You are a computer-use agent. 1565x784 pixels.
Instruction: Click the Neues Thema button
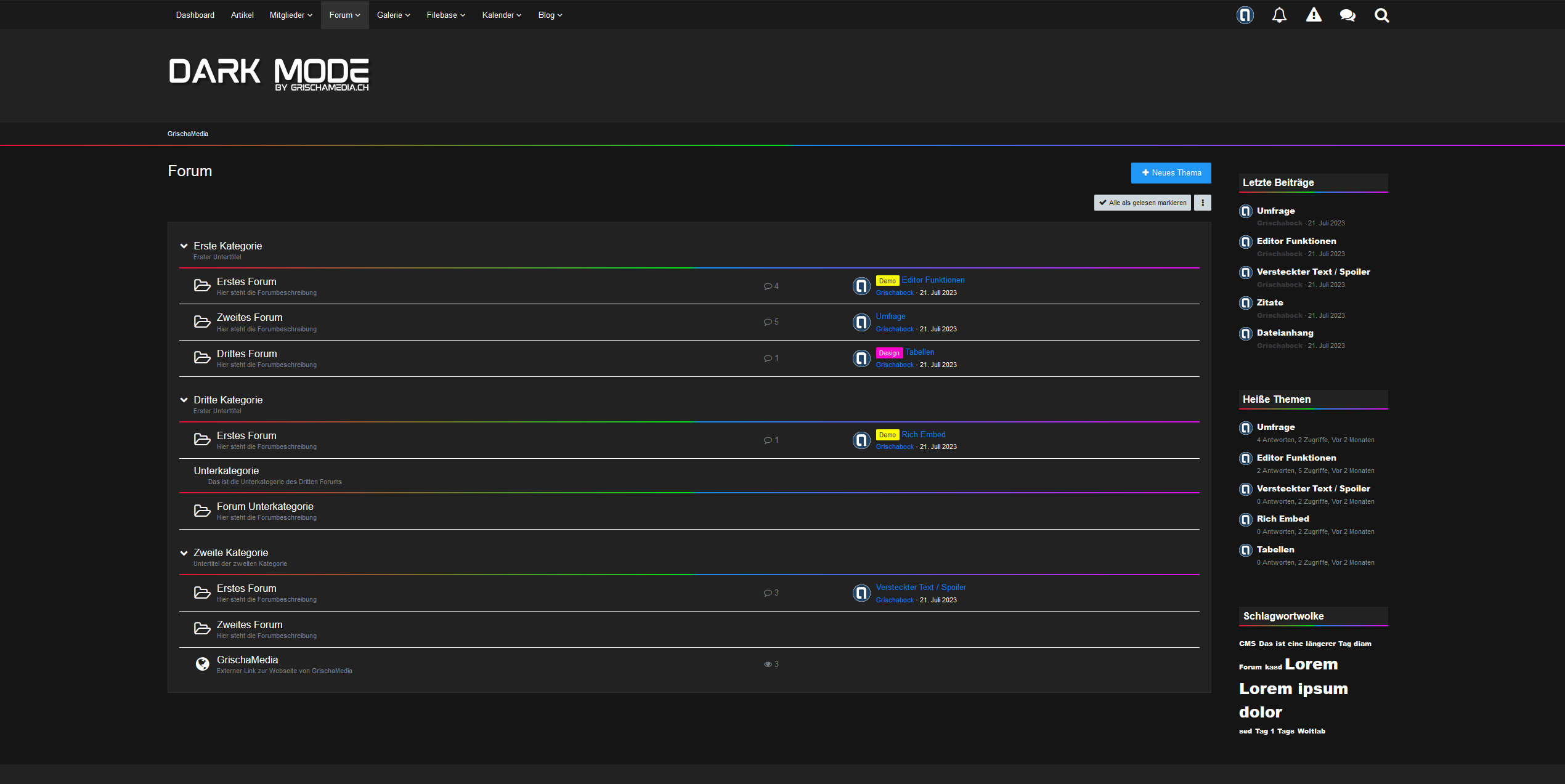1171,173
